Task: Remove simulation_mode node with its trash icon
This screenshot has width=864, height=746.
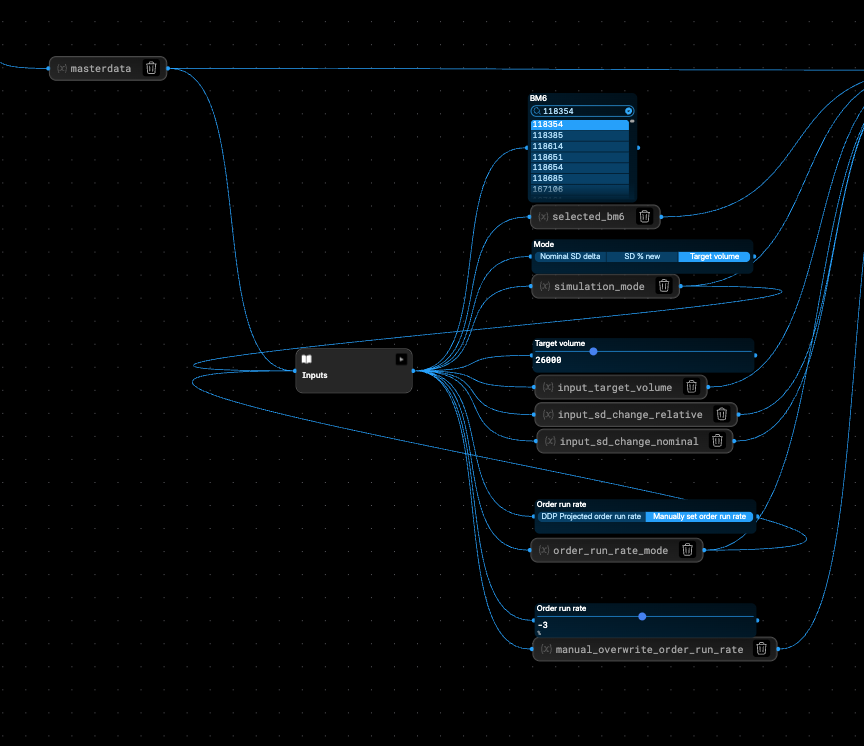Action: (664, 286)
